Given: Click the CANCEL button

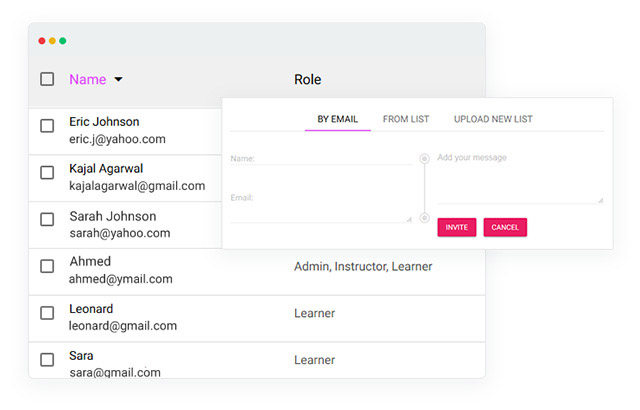Looking at the screenshot, I should click(505, 227).
